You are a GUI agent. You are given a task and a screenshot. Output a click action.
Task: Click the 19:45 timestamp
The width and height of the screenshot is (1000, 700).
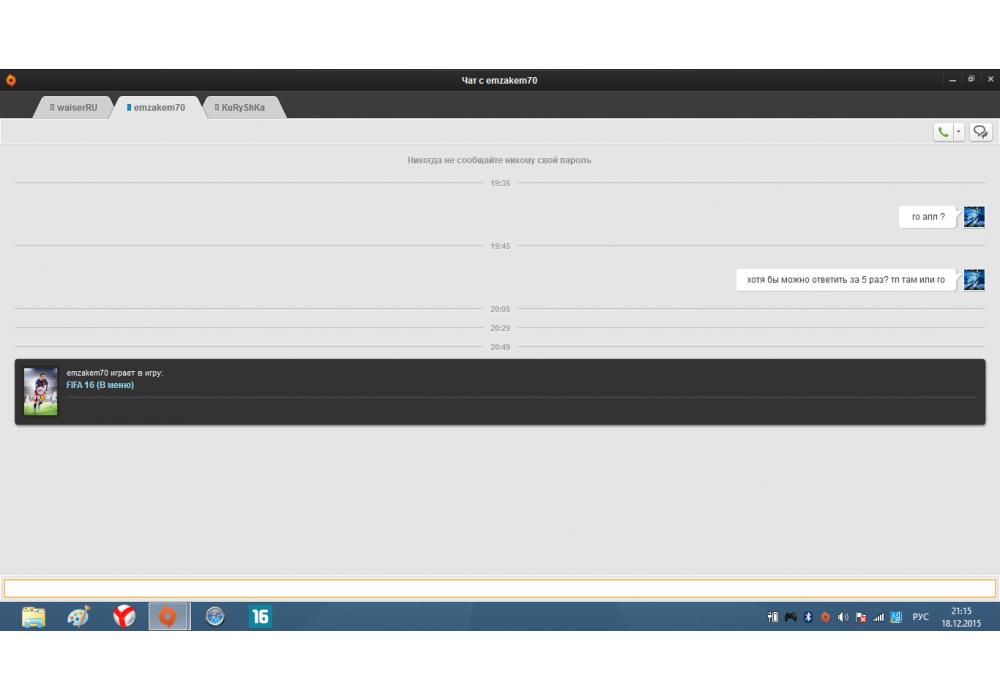pos(500,246)
